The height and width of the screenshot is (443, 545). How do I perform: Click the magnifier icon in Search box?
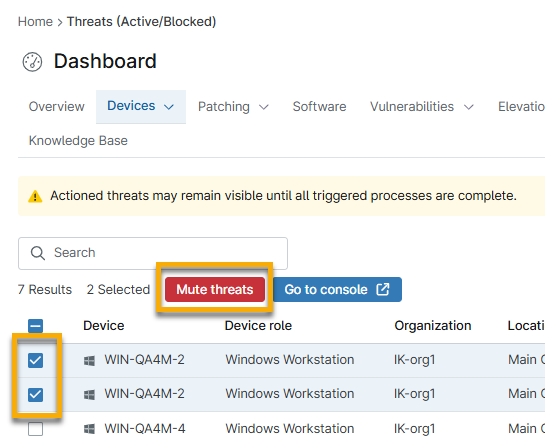click(x=38, y=253)
